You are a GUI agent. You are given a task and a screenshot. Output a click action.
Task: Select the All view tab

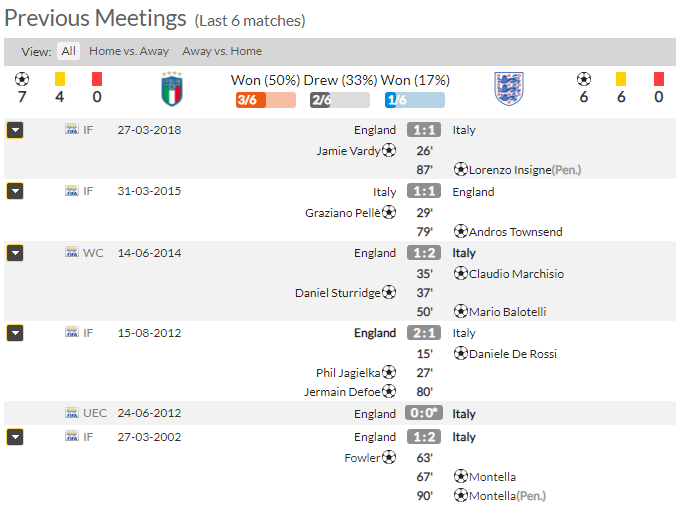69,51
